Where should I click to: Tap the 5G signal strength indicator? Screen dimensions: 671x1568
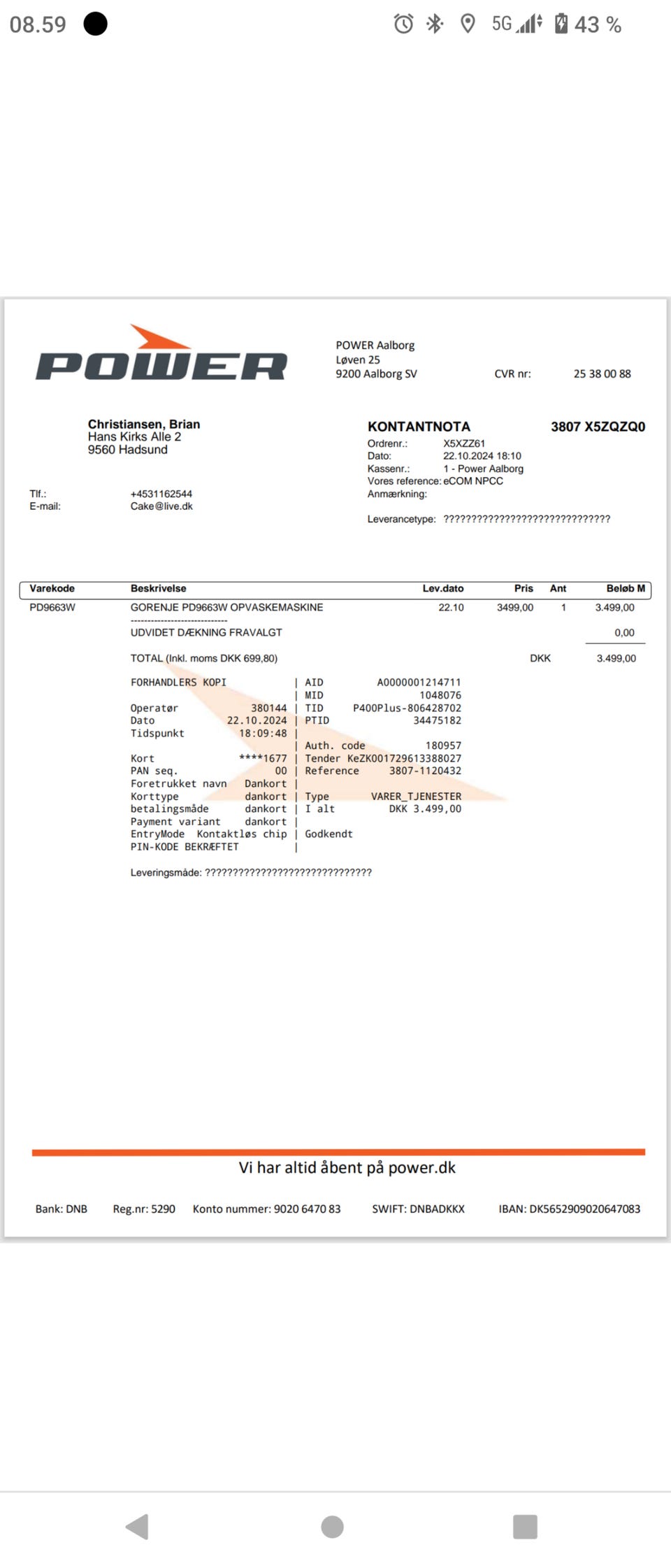click(517, 24)
